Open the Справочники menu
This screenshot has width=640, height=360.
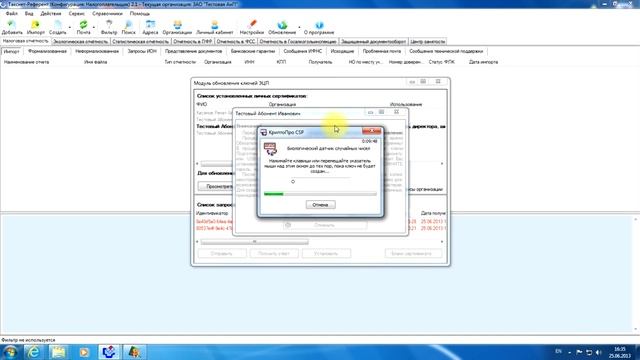(107, 13)
